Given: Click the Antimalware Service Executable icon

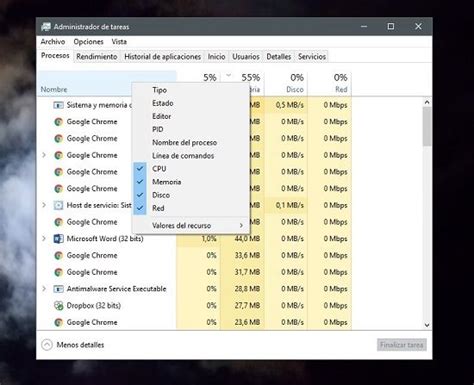Looking at the screenshot, I should [58, 289].
